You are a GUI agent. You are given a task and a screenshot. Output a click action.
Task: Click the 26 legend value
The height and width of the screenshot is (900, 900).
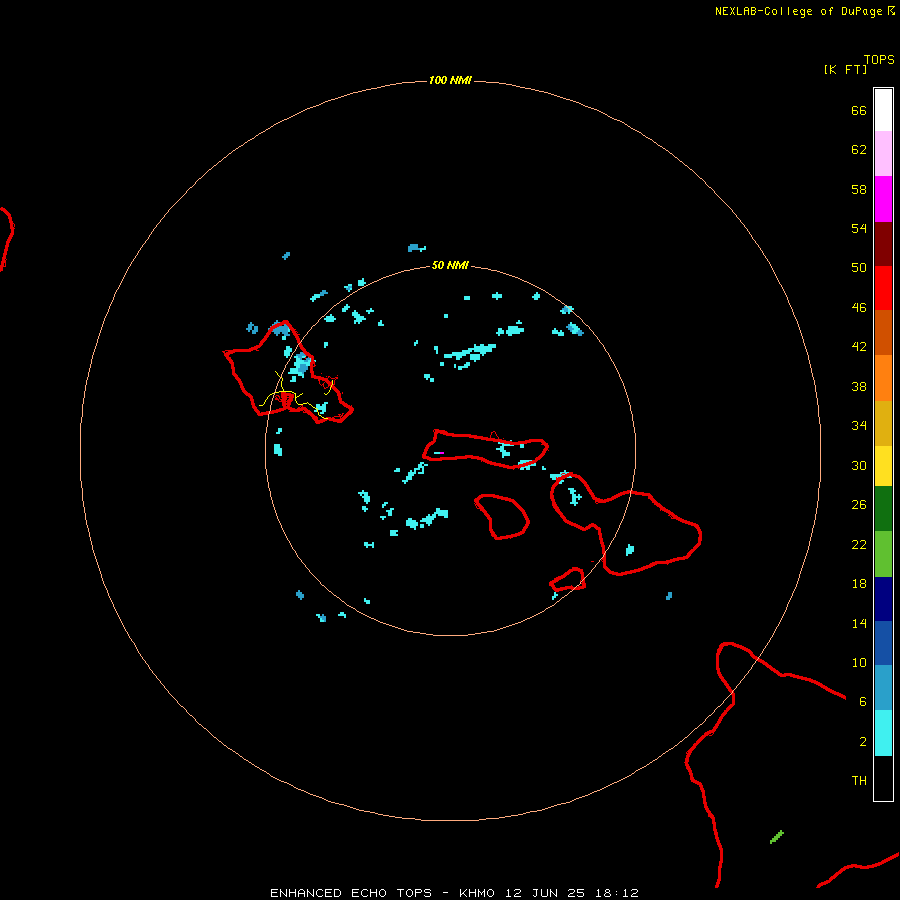coord(859,504)
